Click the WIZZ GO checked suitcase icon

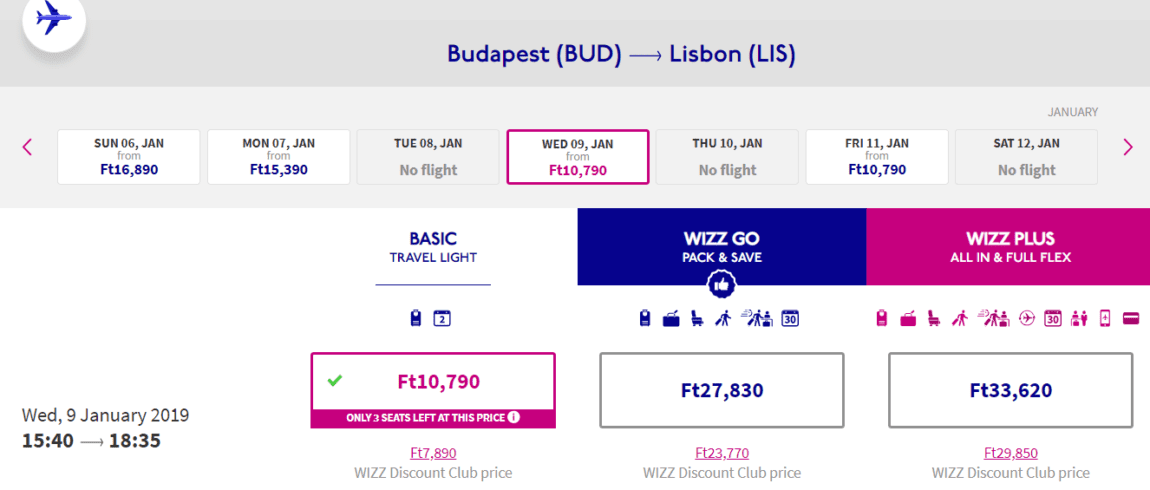click(670, 318)
